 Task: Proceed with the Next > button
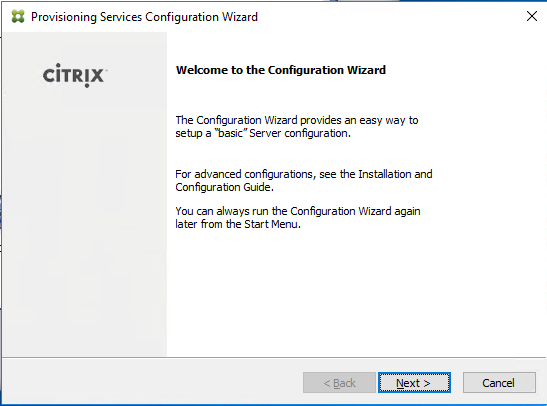tap(414, 383)
